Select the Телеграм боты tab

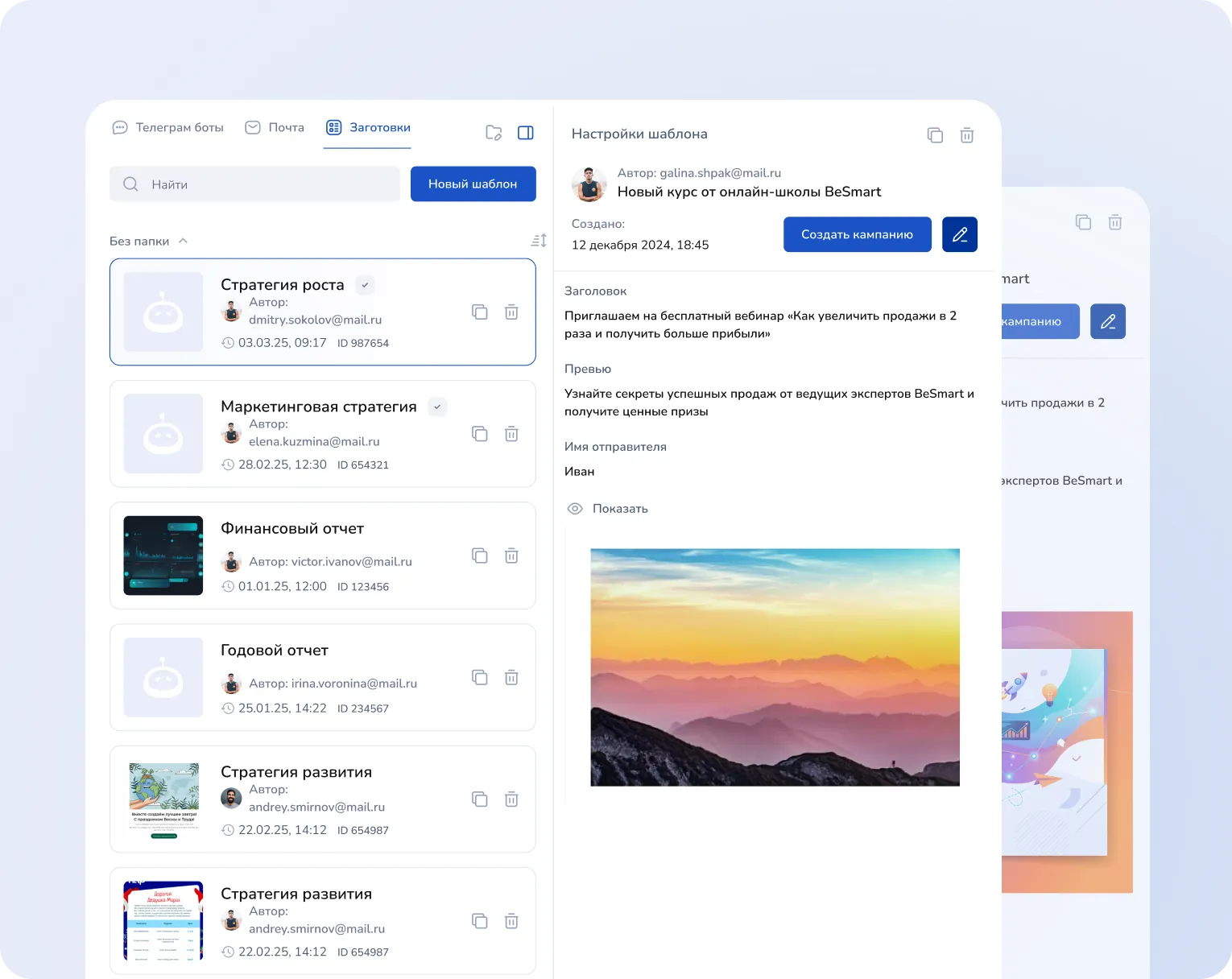point(168,127)
